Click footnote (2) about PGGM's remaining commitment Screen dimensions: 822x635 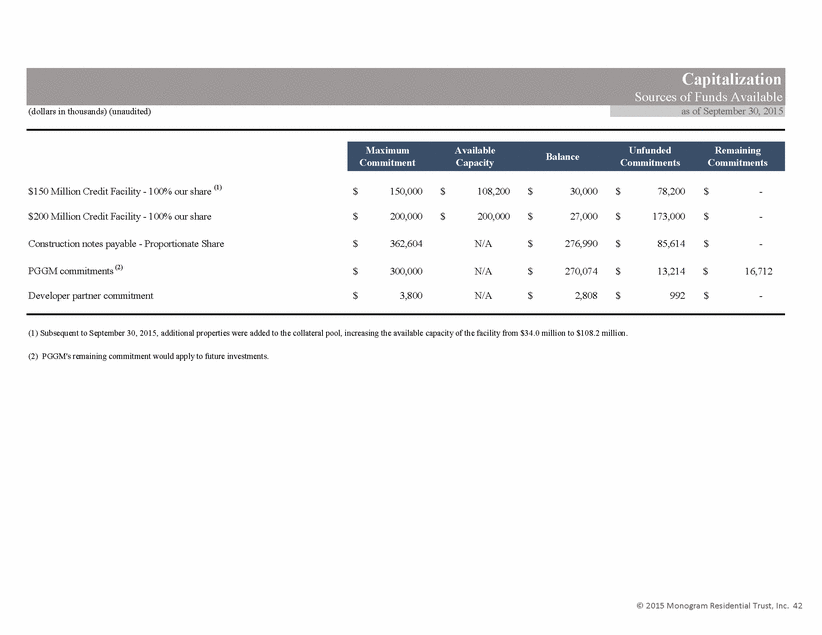(148, 357)
